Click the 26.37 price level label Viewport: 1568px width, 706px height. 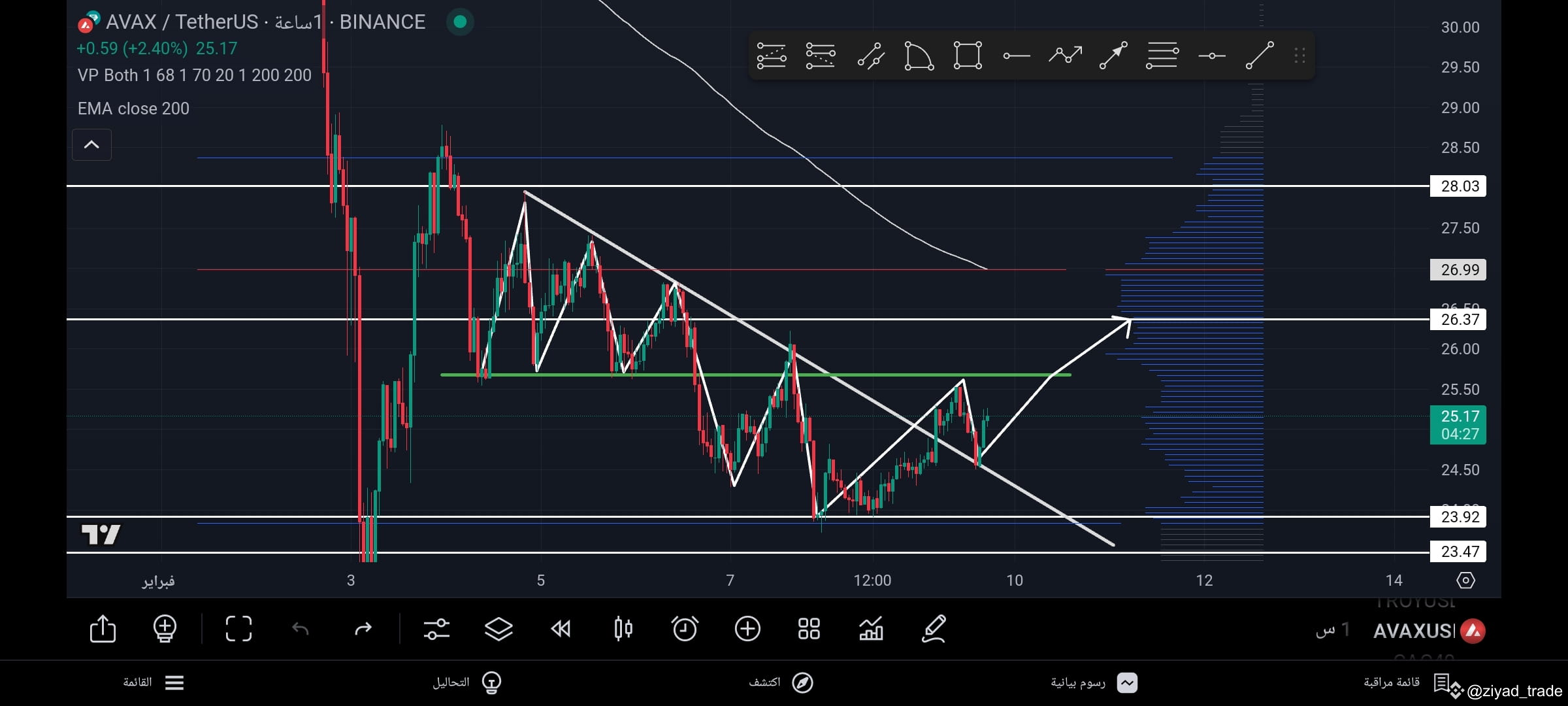pyautogui.click(x=1458, y=320)
